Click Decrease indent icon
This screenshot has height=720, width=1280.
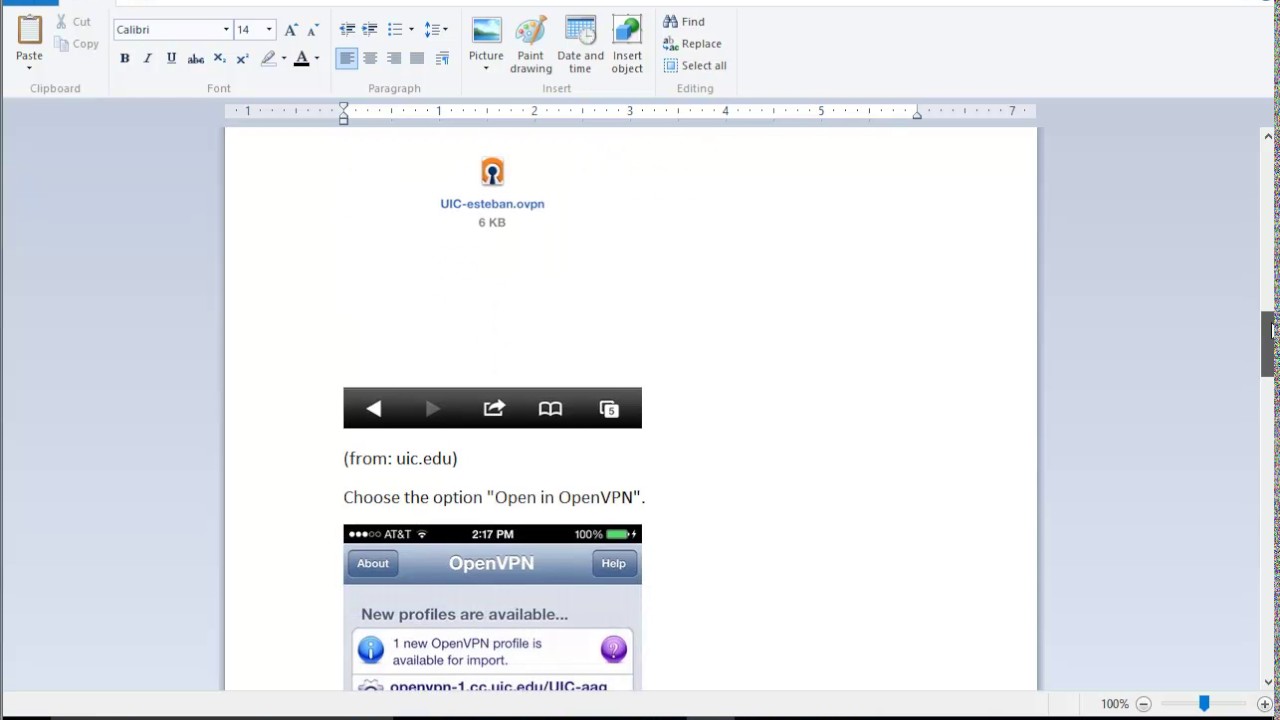(x=347, y=30)
